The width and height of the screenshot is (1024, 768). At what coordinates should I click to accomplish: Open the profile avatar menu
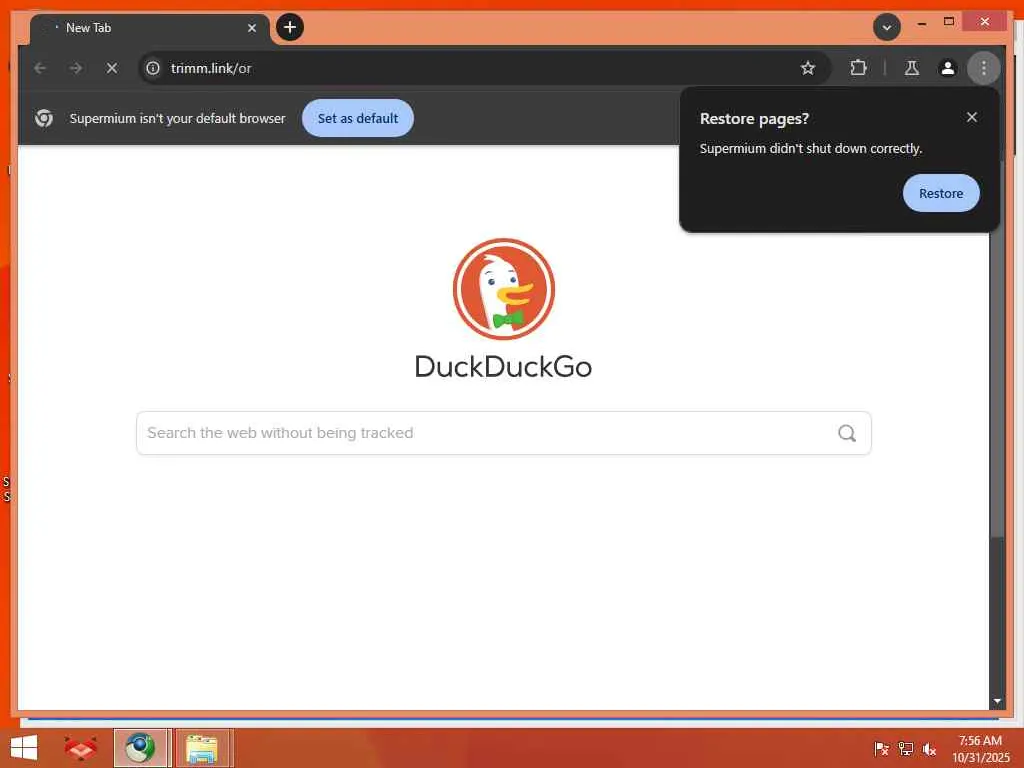(x=948, y=68)
